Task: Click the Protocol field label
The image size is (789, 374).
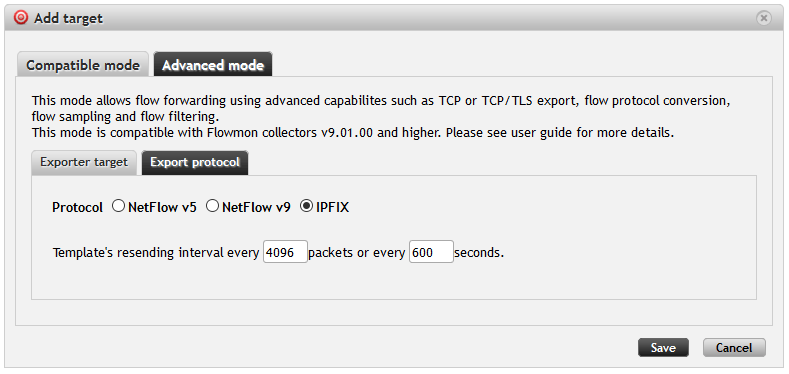Action: tap(77, 207)
